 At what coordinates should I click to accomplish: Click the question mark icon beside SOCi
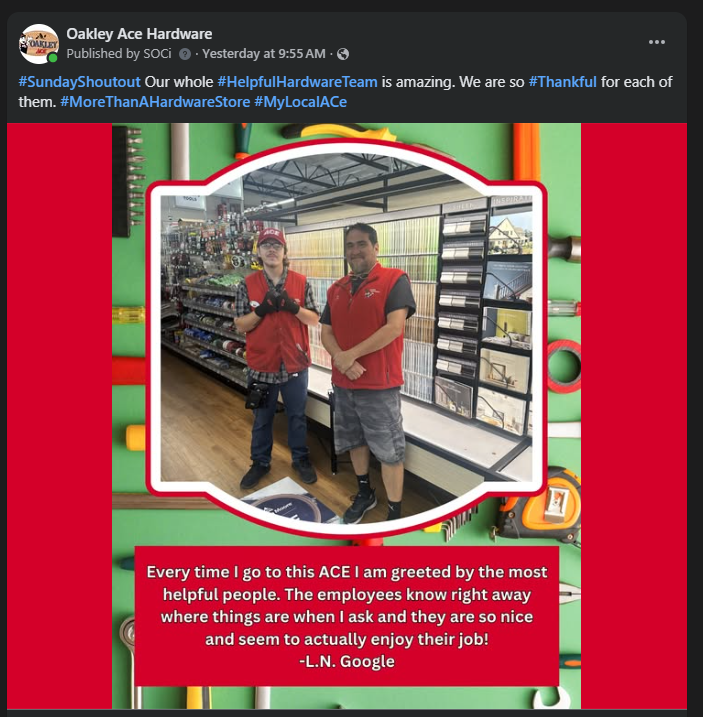(x=185, y=54)
